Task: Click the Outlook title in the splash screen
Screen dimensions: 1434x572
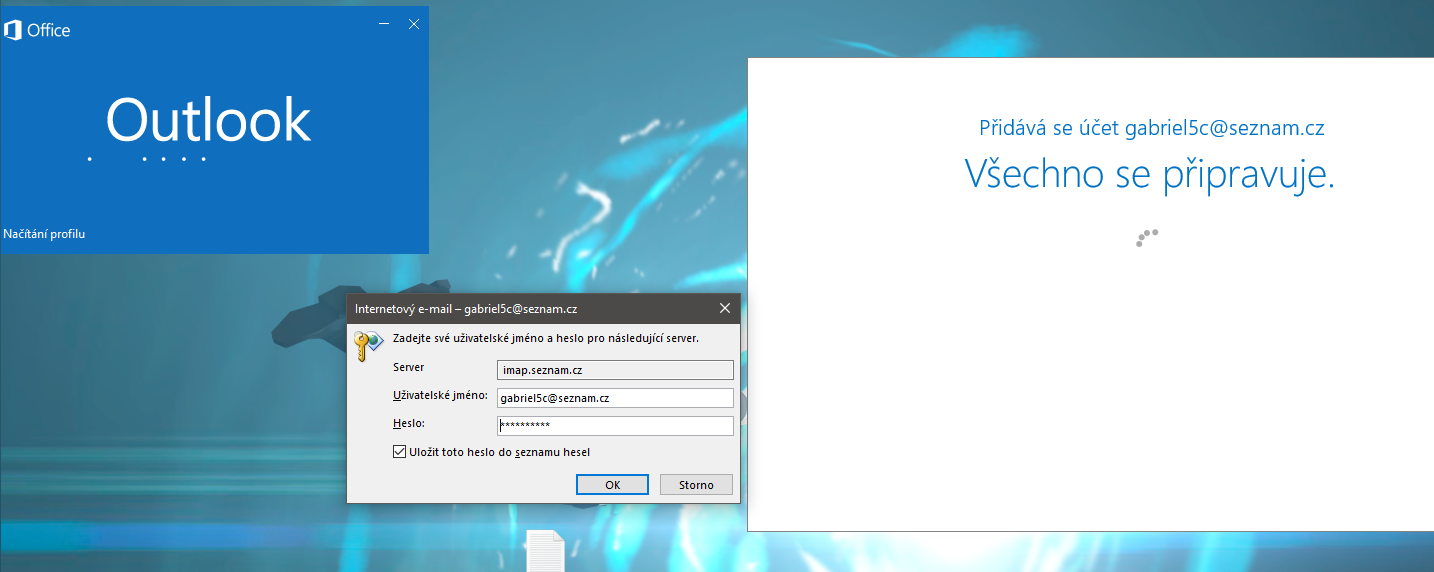Action: [x=208, y=120]
